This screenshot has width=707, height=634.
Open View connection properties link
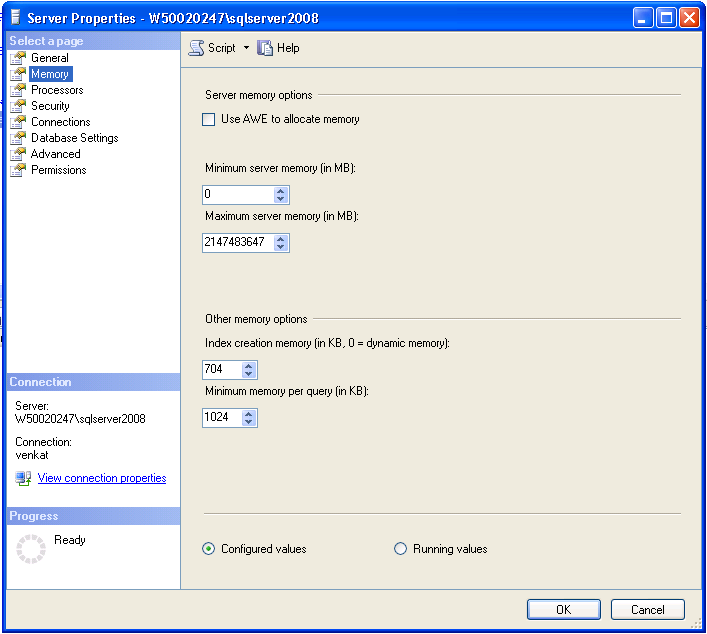[102, 478]
